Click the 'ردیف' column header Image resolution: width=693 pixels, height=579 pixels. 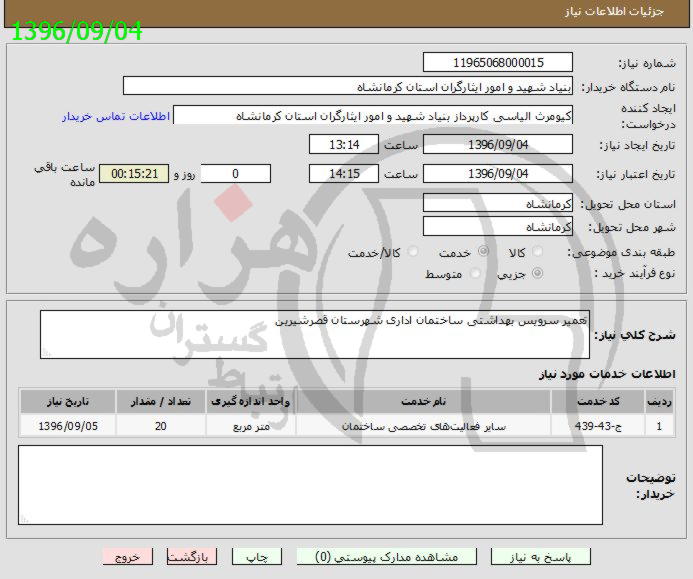tap(659, 401)
